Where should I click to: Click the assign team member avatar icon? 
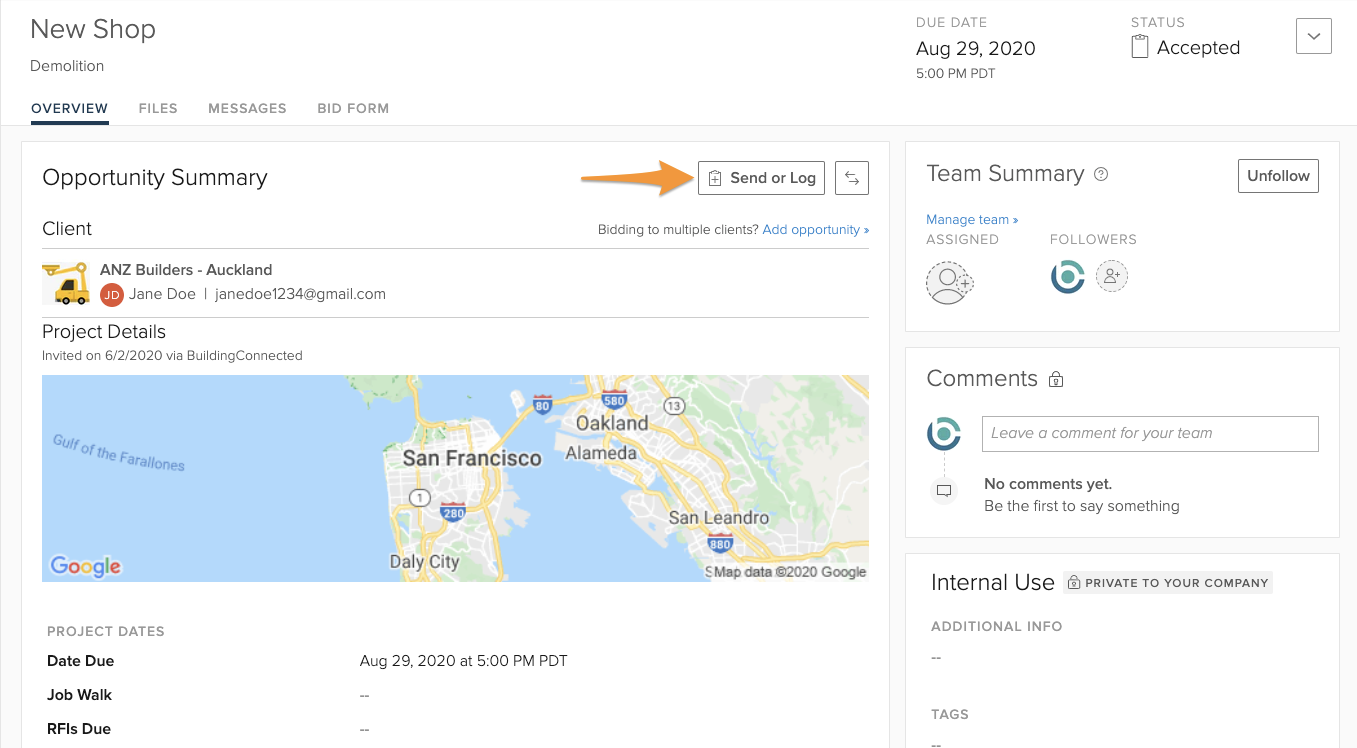(948, 282)
